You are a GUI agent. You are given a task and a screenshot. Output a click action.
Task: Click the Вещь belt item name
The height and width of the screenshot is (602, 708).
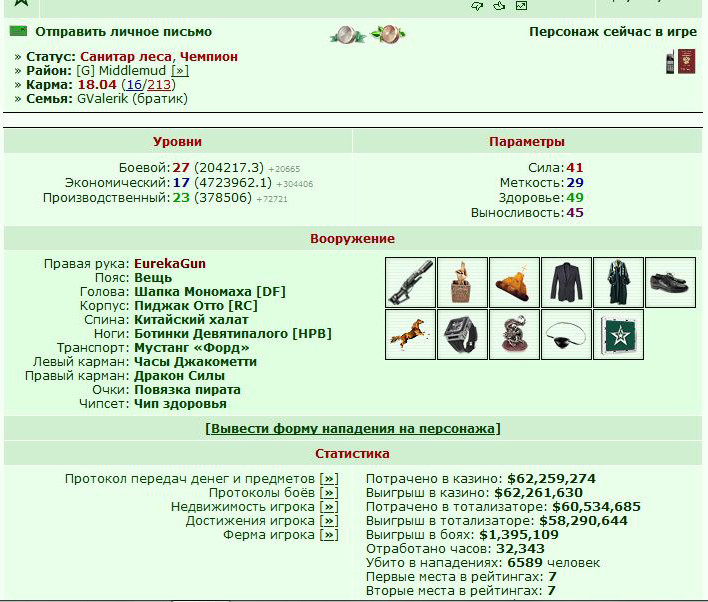[x=153, y=277]
